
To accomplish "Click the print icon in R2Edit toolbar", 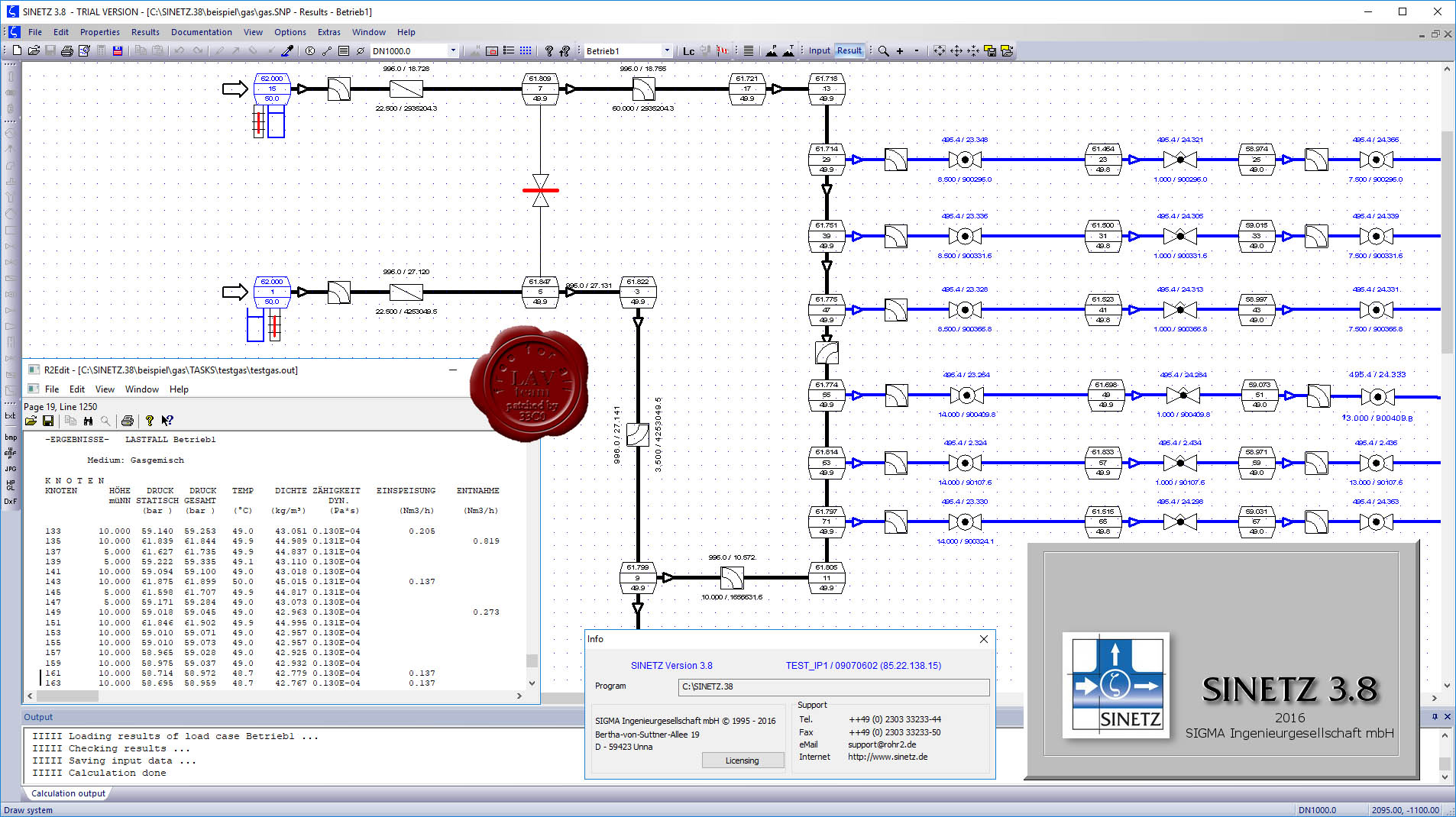I will click(128, 421).
